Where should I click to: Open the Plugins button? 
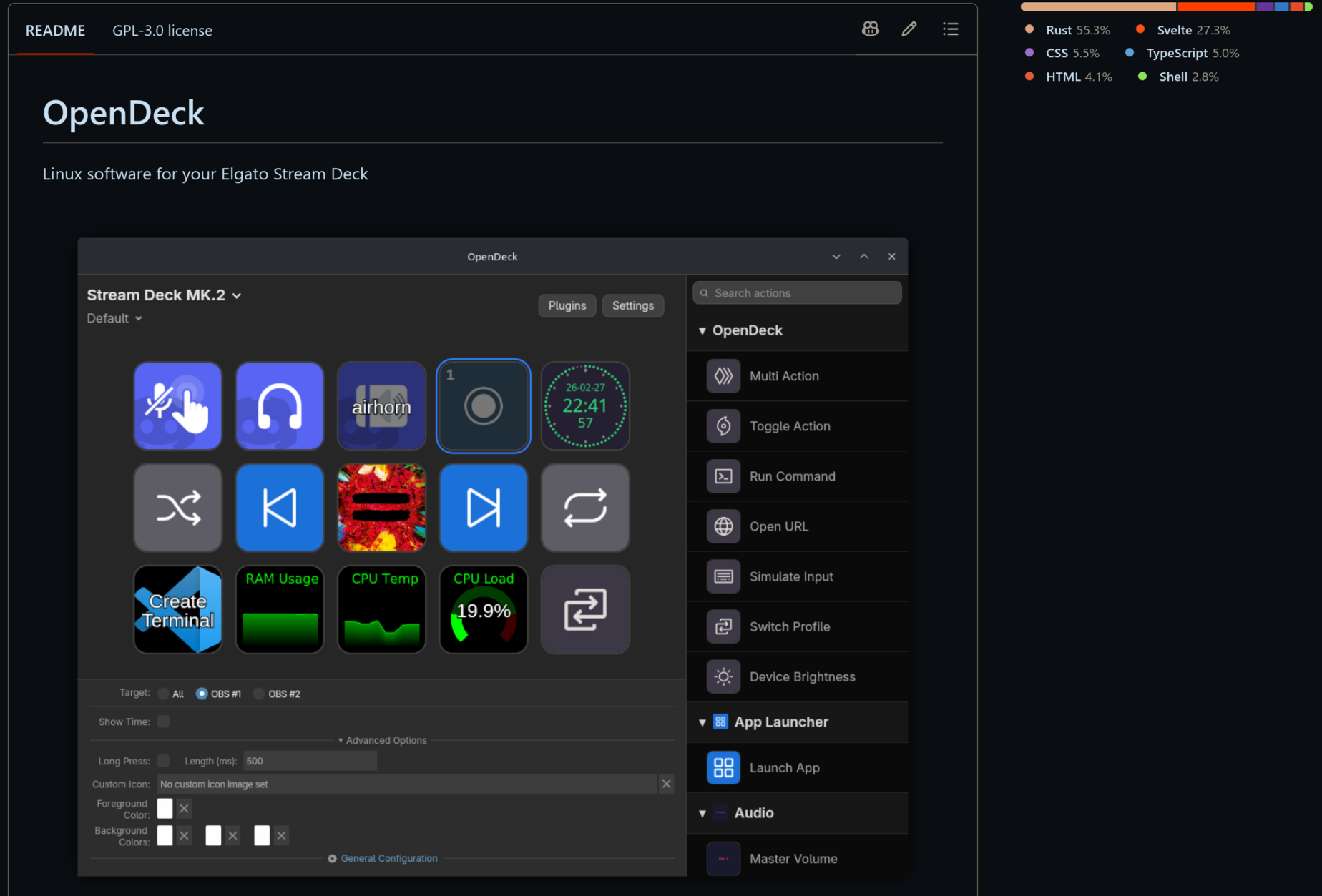tap(567, 305)
